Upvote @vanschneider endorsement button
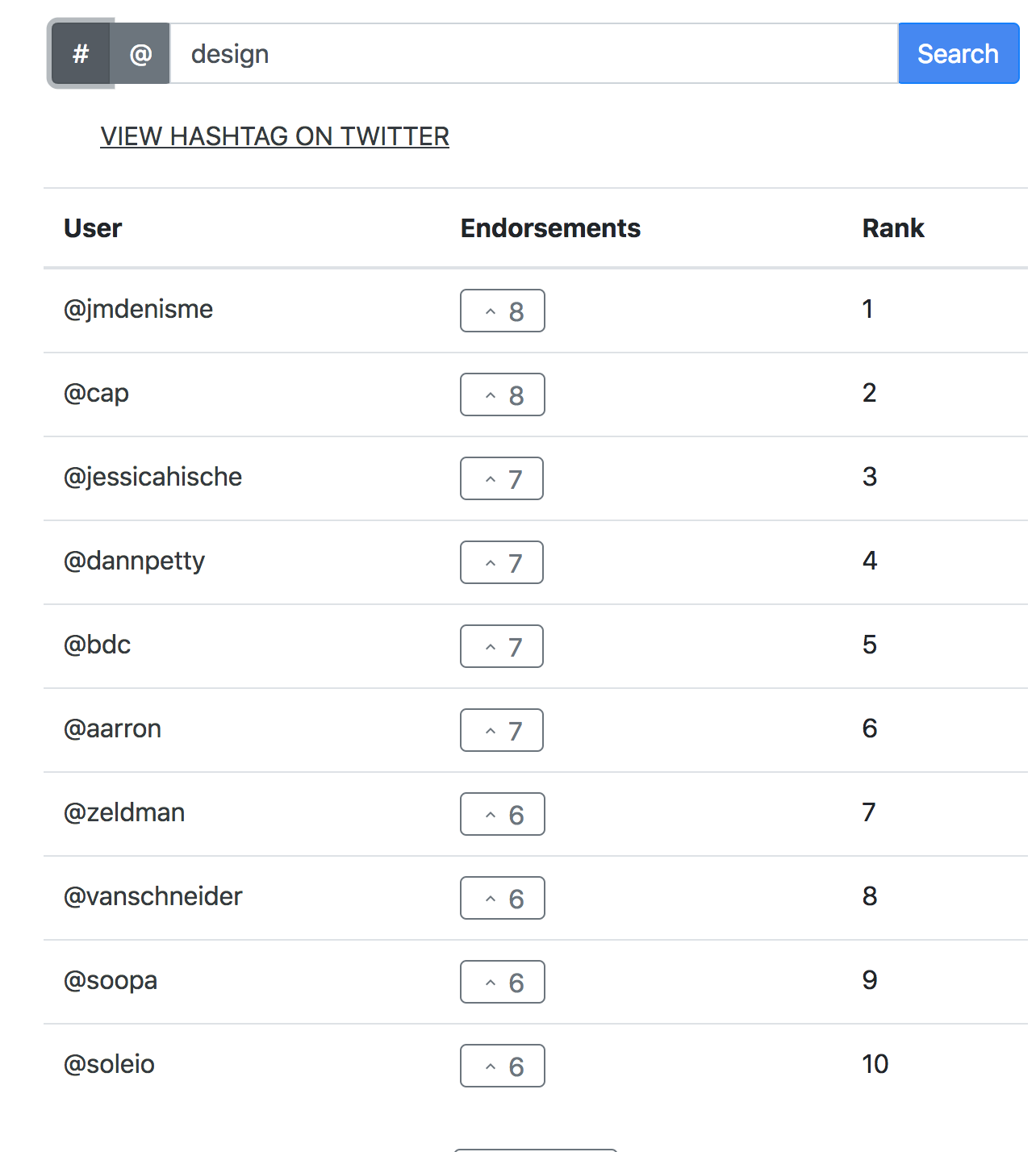Screen dimensions: 1036x1152 point(502,898)
